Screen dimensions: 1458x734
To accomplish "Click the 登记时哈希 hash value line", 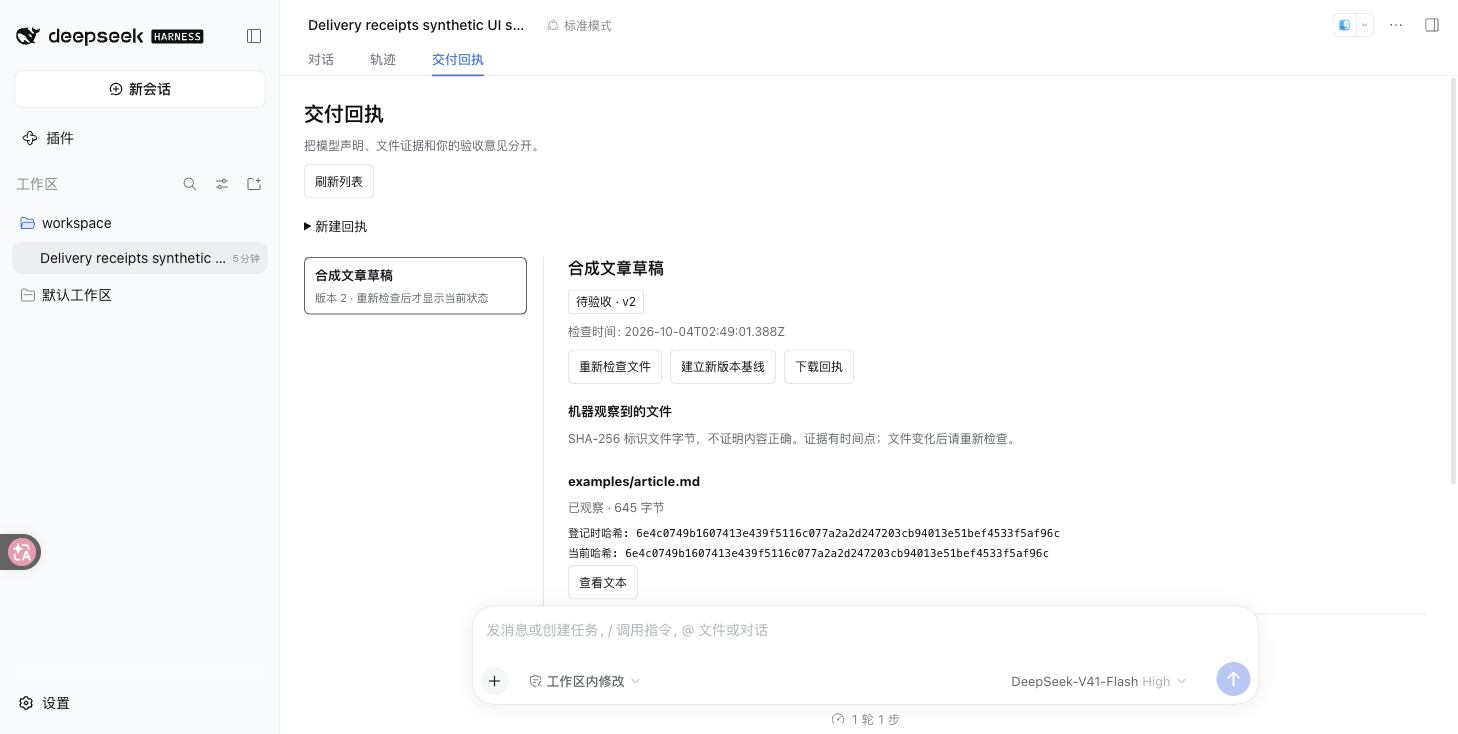I will (814, 533).
